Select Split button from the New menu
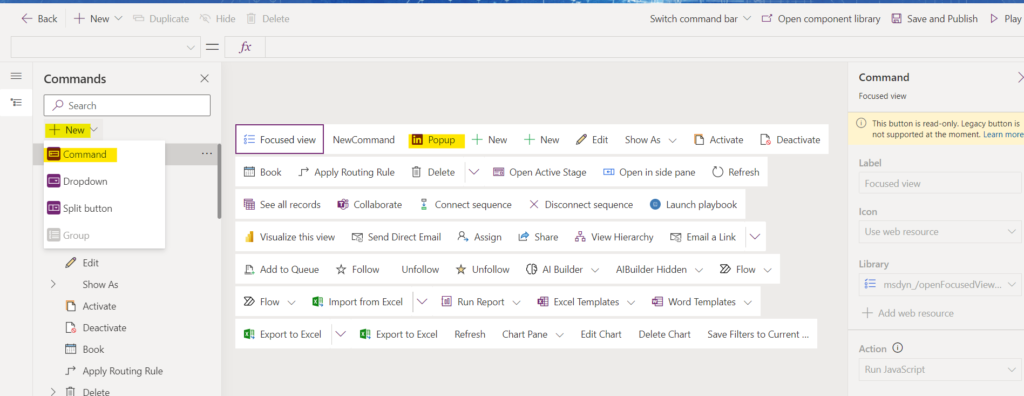The height and width of the screenshot is (396, 1024). [x=104, y=208]
